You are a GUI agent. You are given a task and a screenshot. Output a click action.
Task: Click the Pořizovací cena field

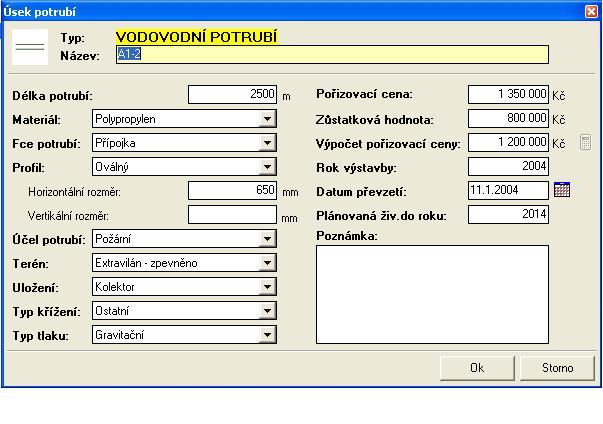[x=508, y=95]
